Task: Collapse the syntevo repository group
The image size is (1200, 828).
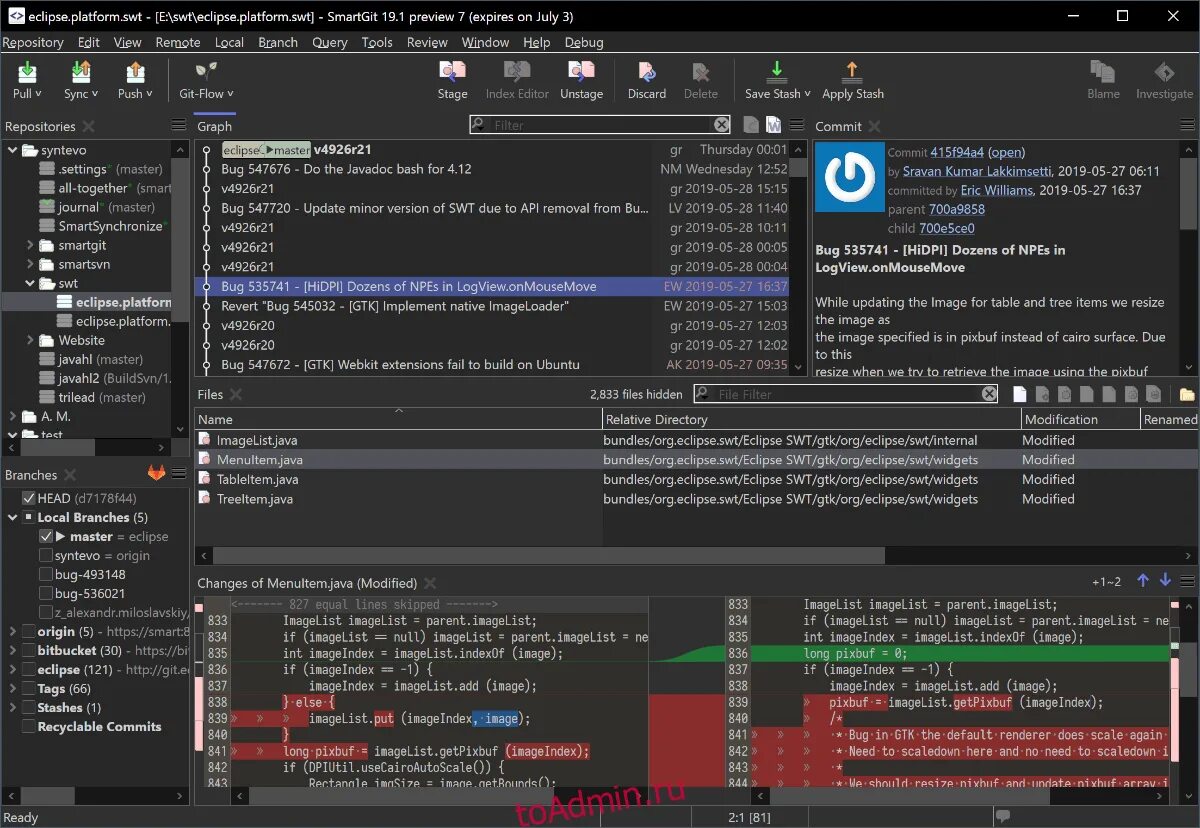Action: coord(13,150)
